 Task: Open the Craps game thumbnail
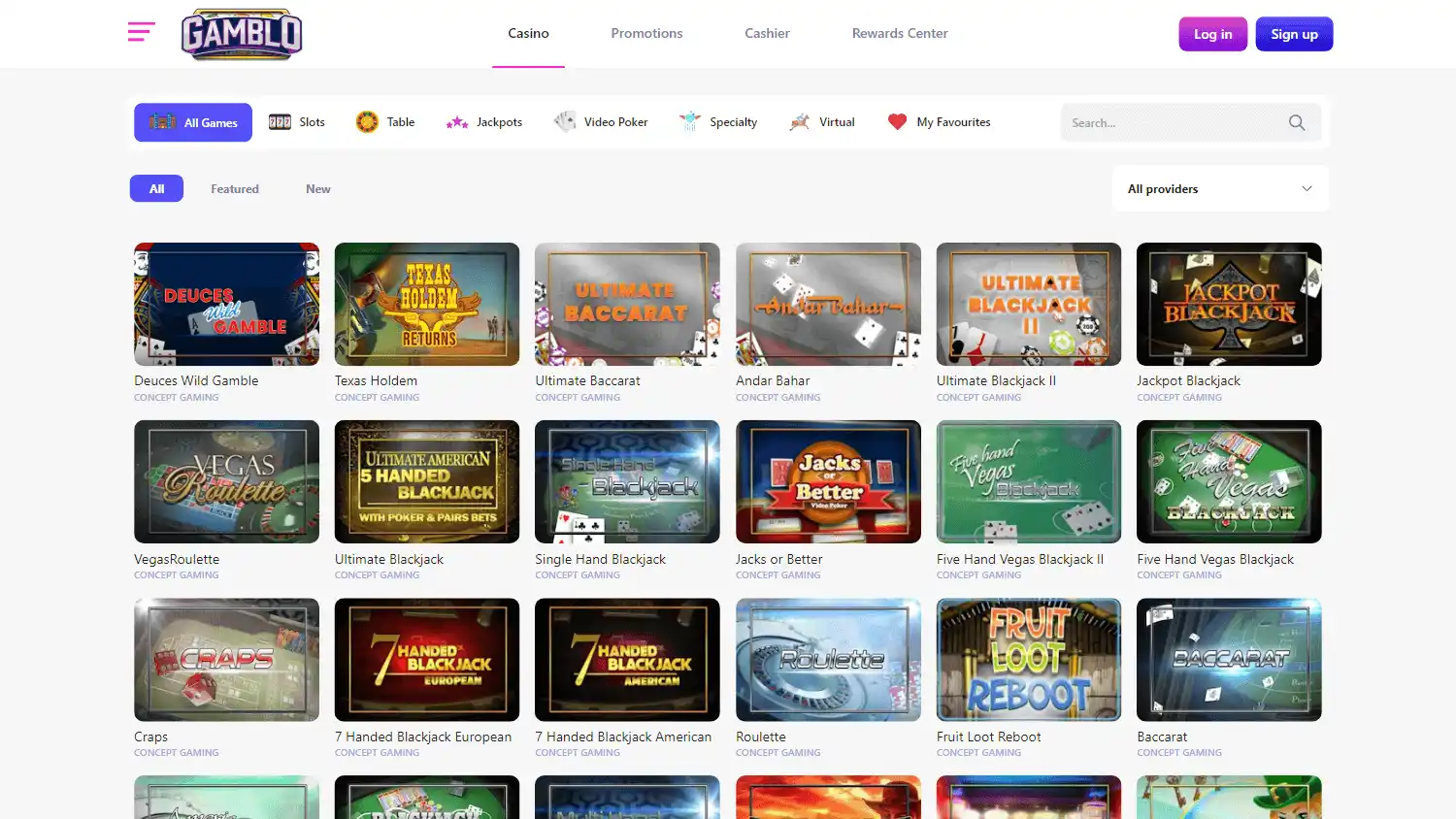226,659
